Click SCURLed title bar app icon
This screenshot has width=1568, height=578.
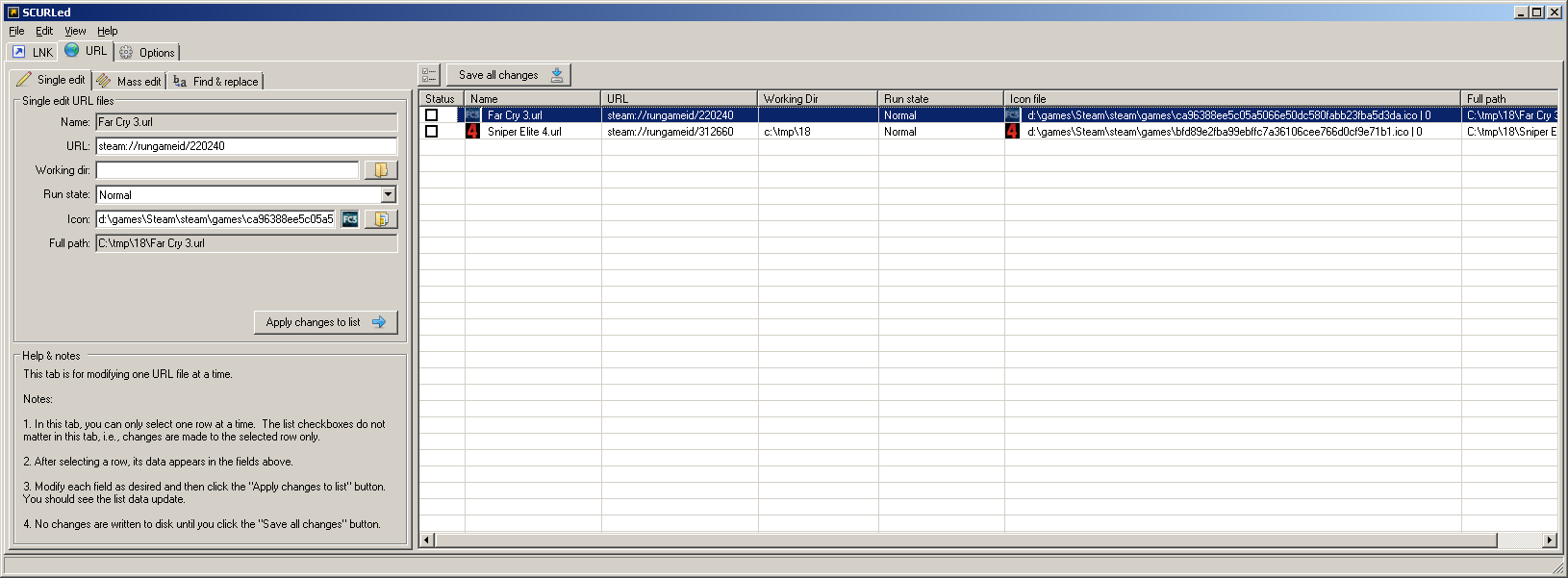tap(13, 13)
